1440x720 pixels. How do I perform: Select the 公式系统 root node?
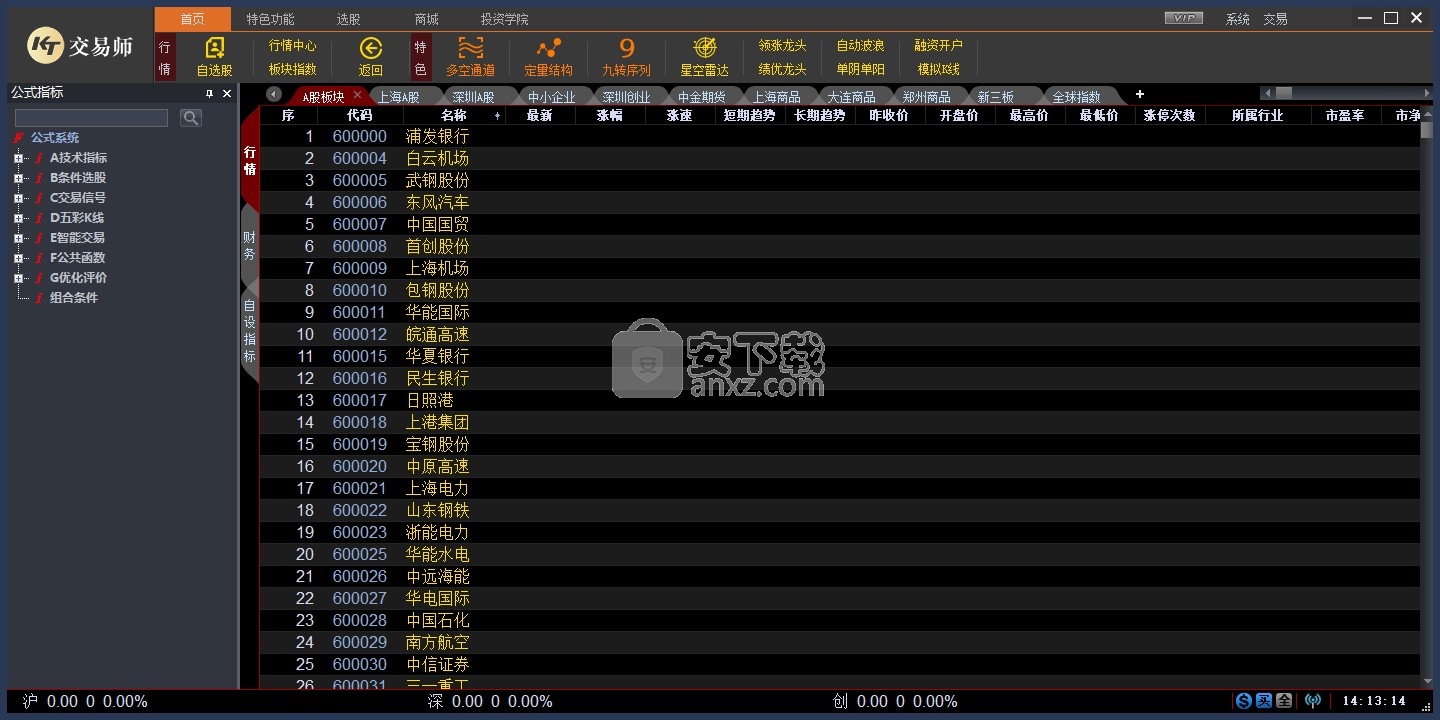(54, 138)
